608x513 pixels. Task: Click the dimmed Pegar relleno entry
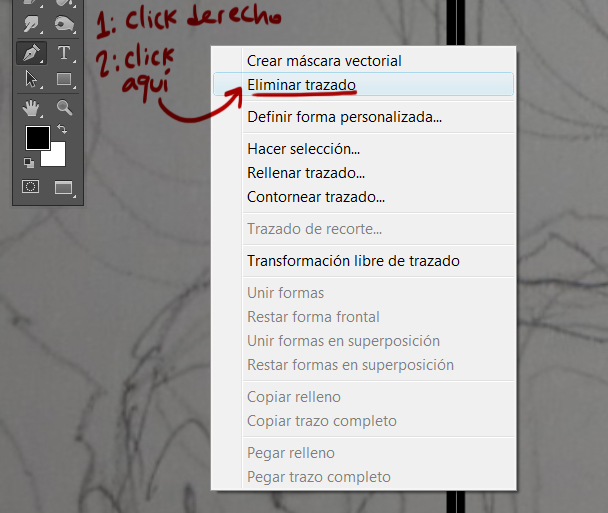(363, 453)
